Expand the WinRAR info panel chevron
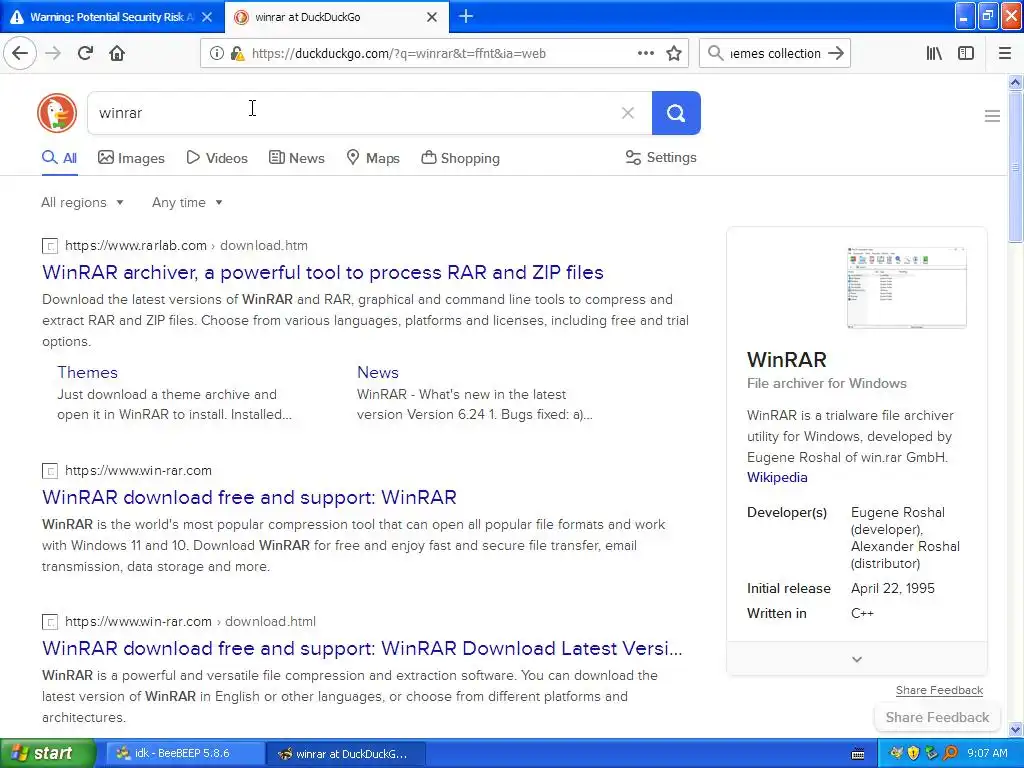The width and height of the screenshot is (1024, 768). click(x=857, y=659)
